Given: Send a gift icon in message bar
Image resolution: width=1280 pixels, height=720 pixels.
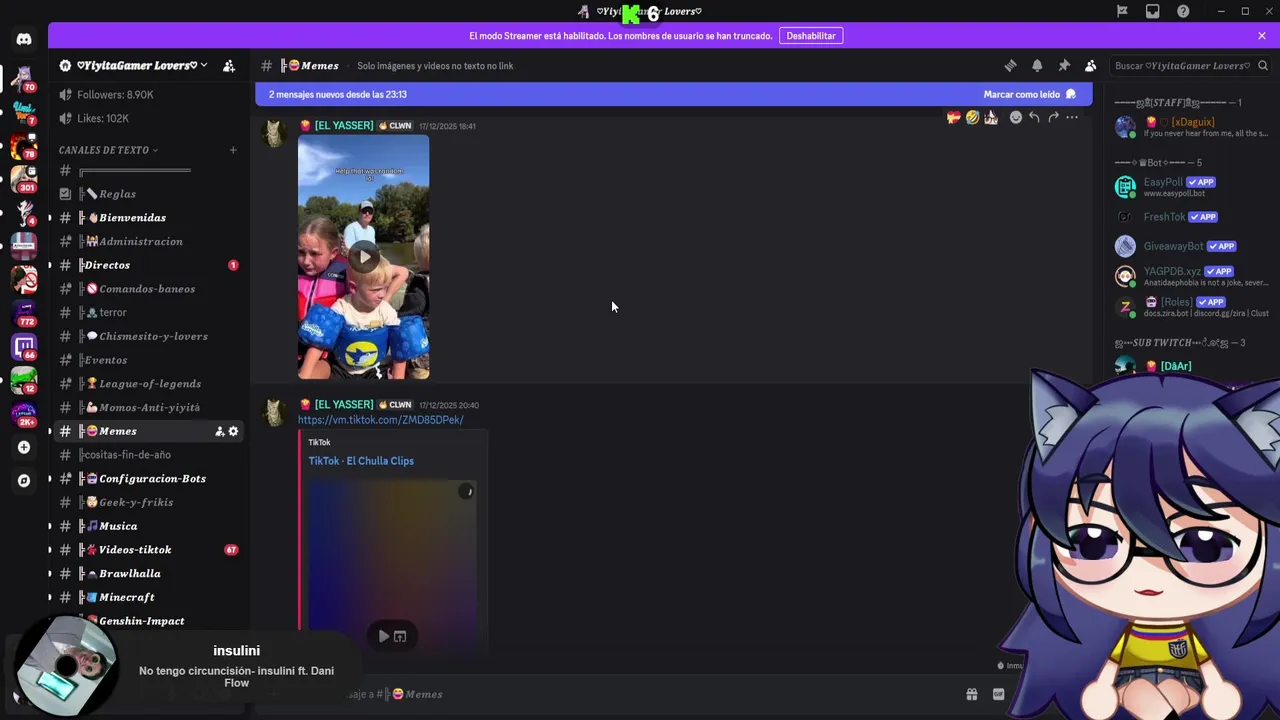Looking at the screenshot, I should [x=971, y=694].
